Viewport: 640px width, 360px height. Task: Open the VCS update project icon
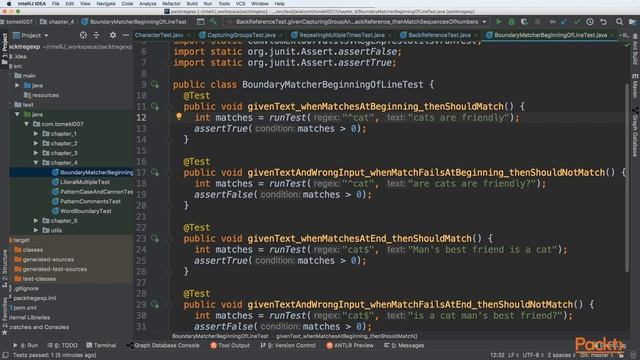pyautogui.click(x=564, y=22)
